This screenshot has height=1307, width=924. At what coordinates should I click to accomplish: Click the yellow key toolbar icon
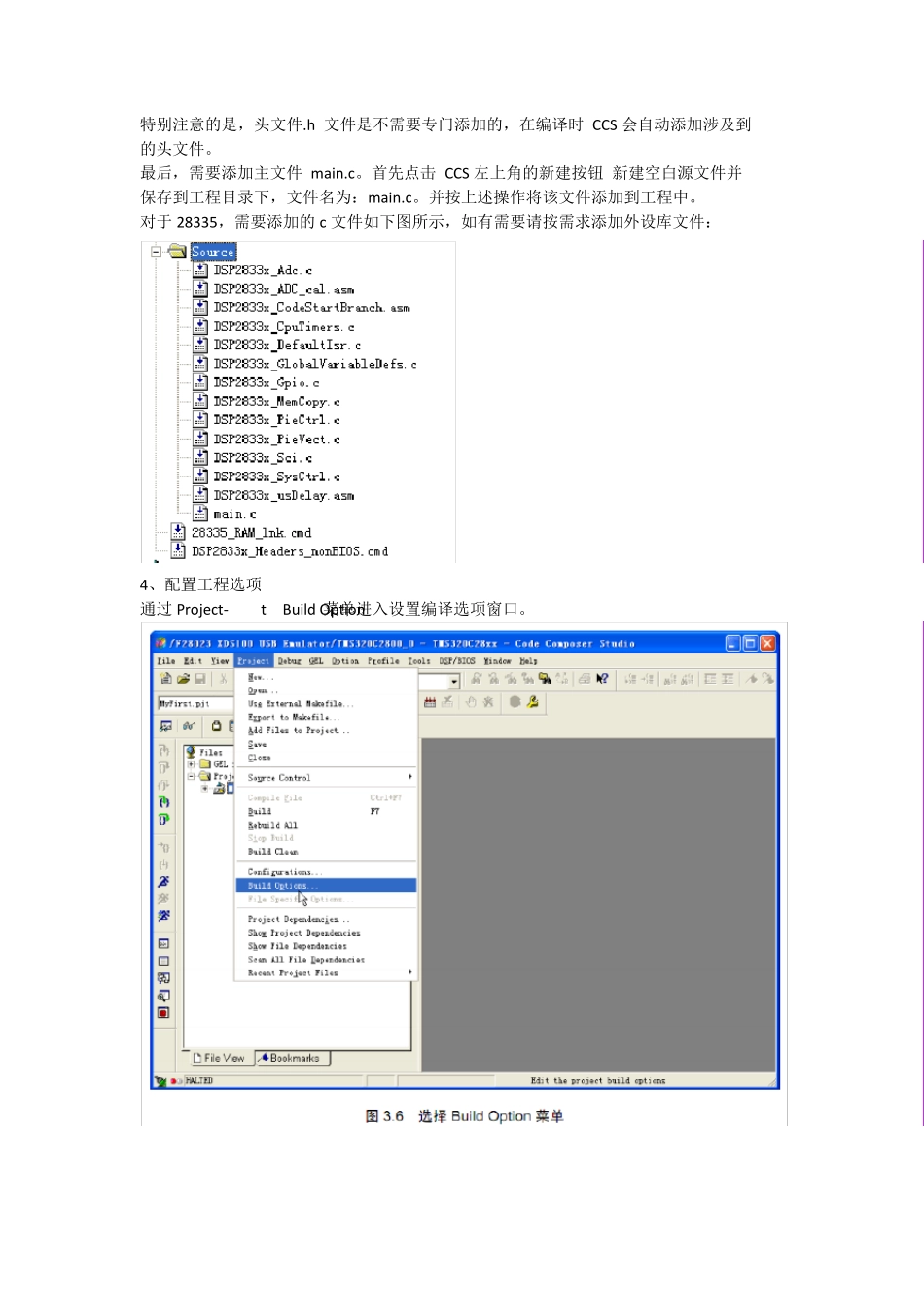click(533, 702)
